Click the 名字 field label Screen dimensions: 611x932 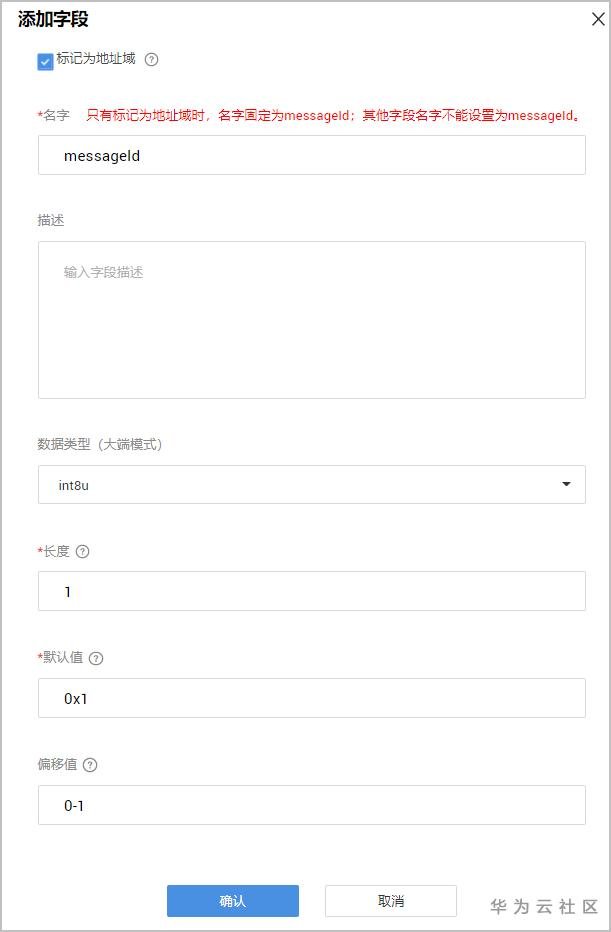point(56,115)
